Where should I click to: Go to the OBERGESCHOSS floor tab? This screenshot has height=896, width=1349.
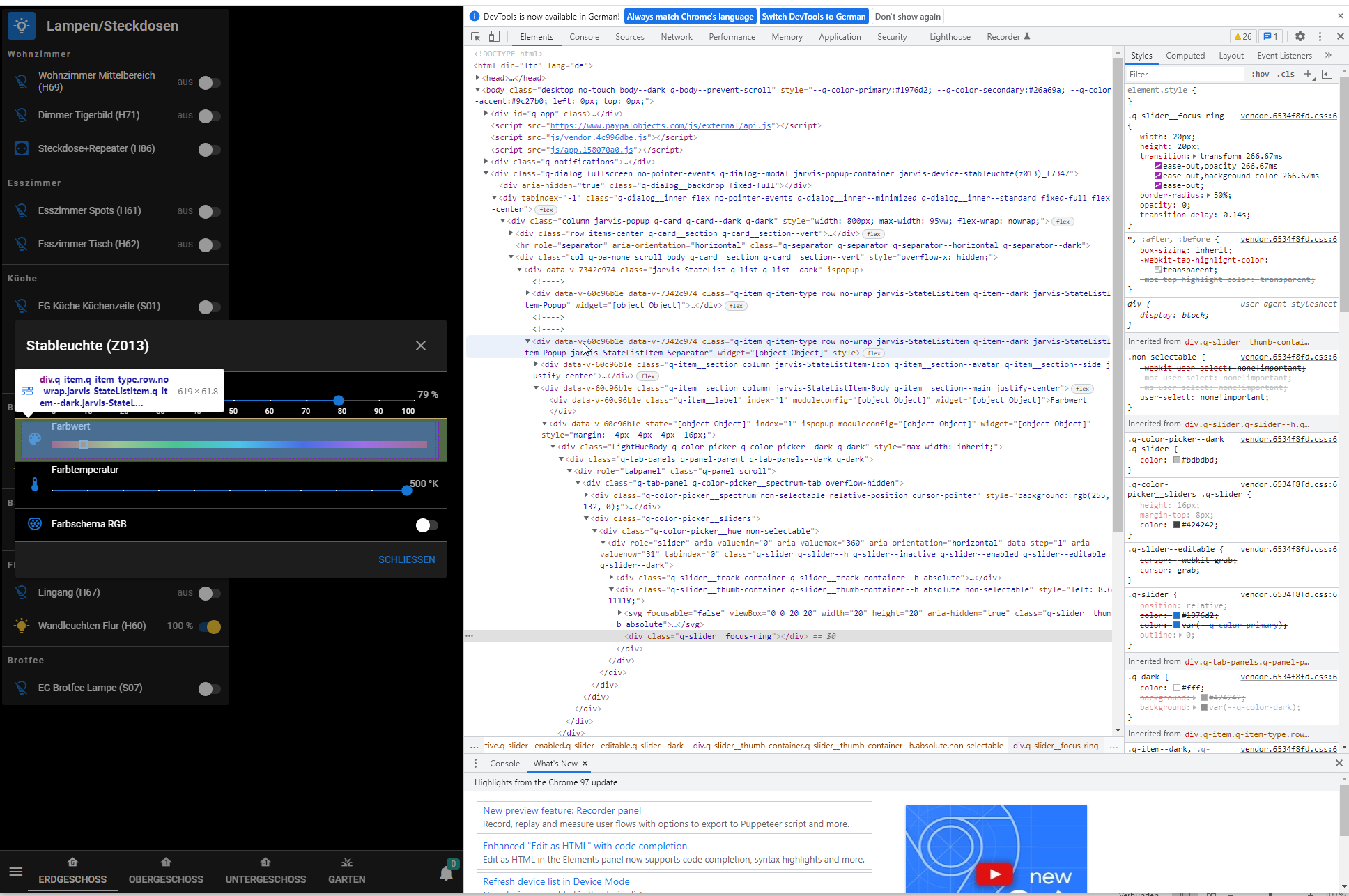[166, 871]
